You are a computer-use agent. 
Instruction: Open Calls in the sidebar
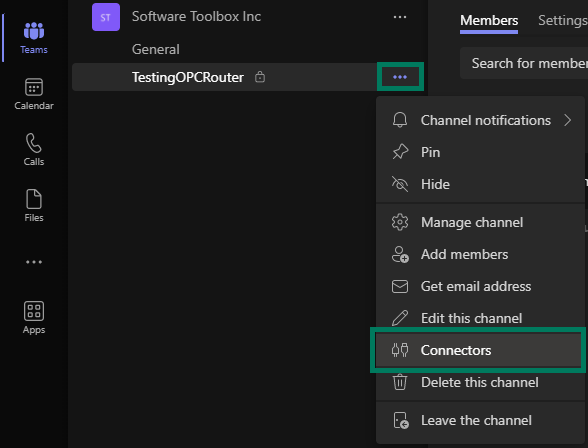(x=34, y=149)
